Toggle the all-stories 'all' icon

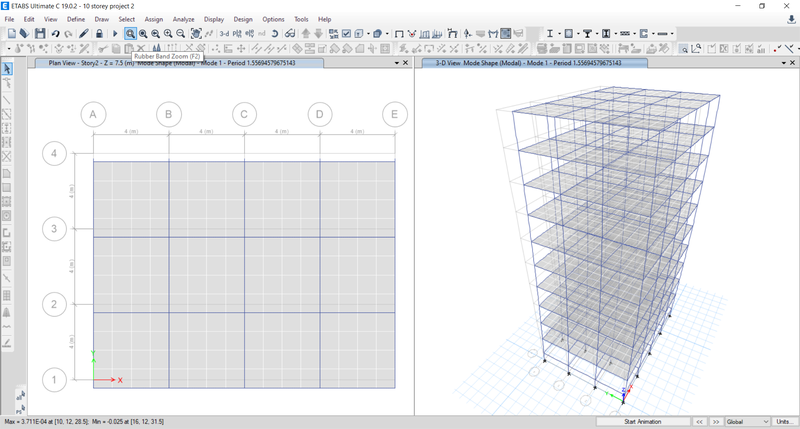(x=20, y=396)
